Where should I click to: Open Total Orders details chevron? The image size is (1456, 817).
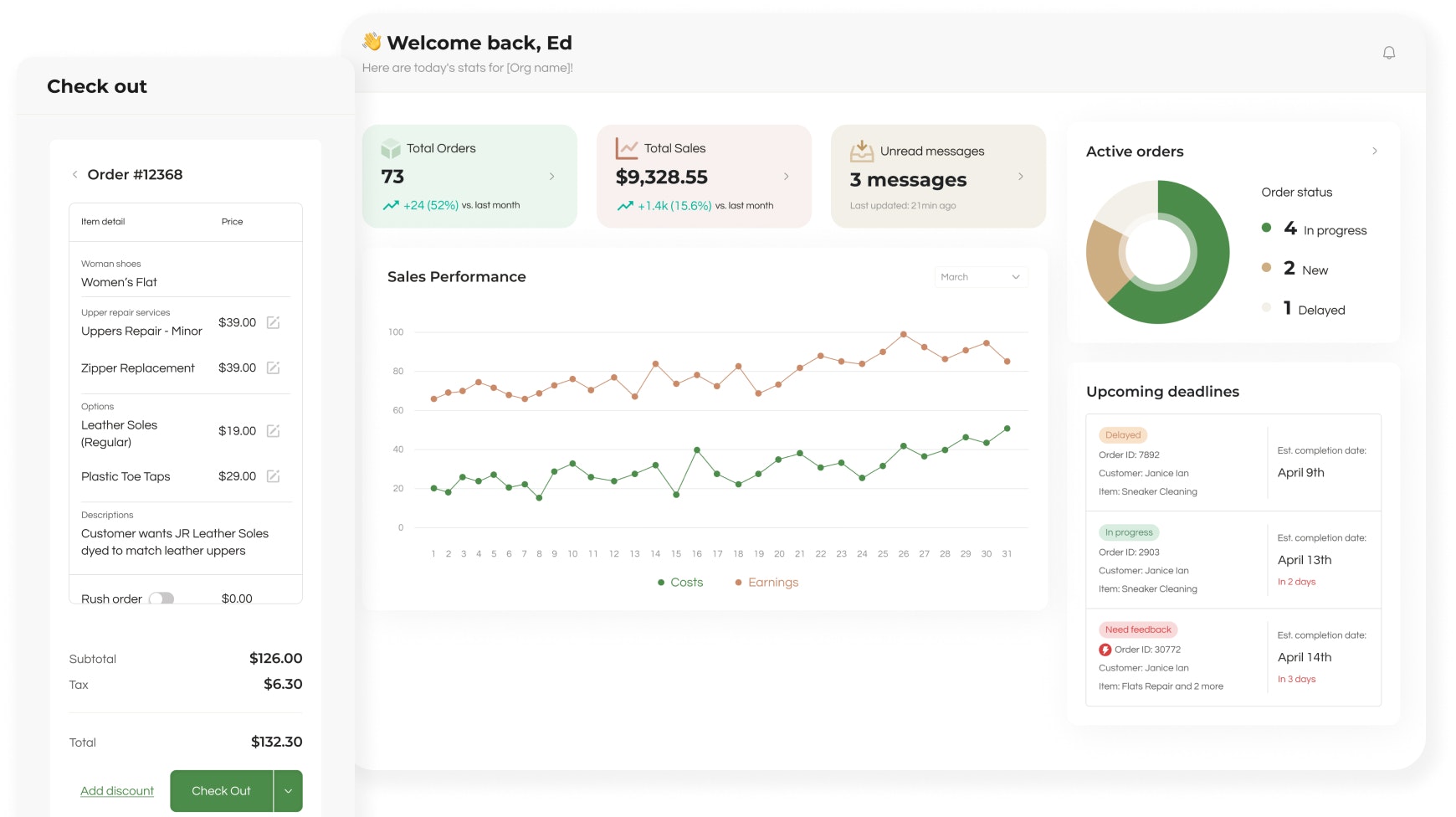click(x=551, y=177)
